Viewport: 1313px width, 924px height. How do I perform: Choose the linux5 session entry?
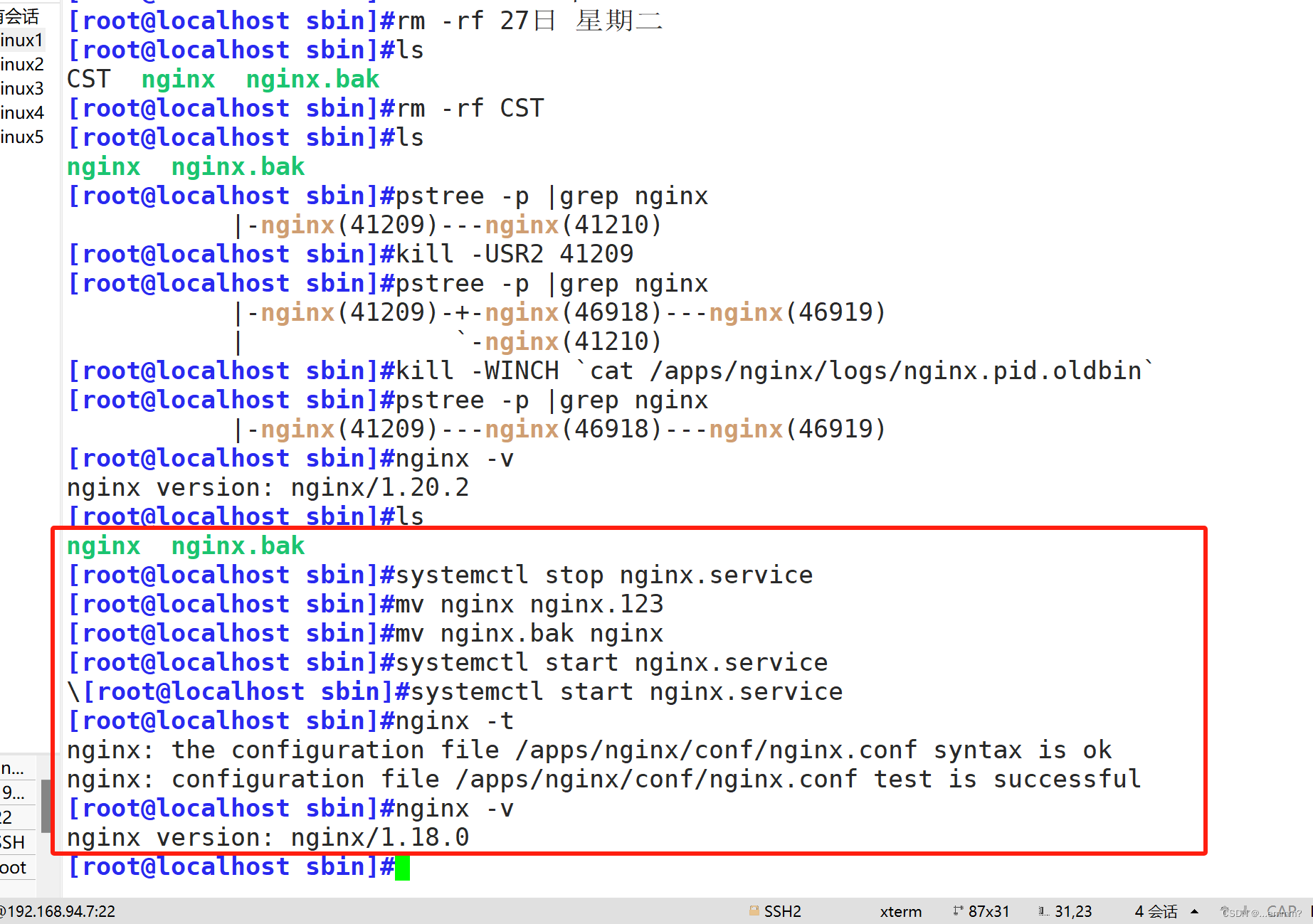click(22, 137)
